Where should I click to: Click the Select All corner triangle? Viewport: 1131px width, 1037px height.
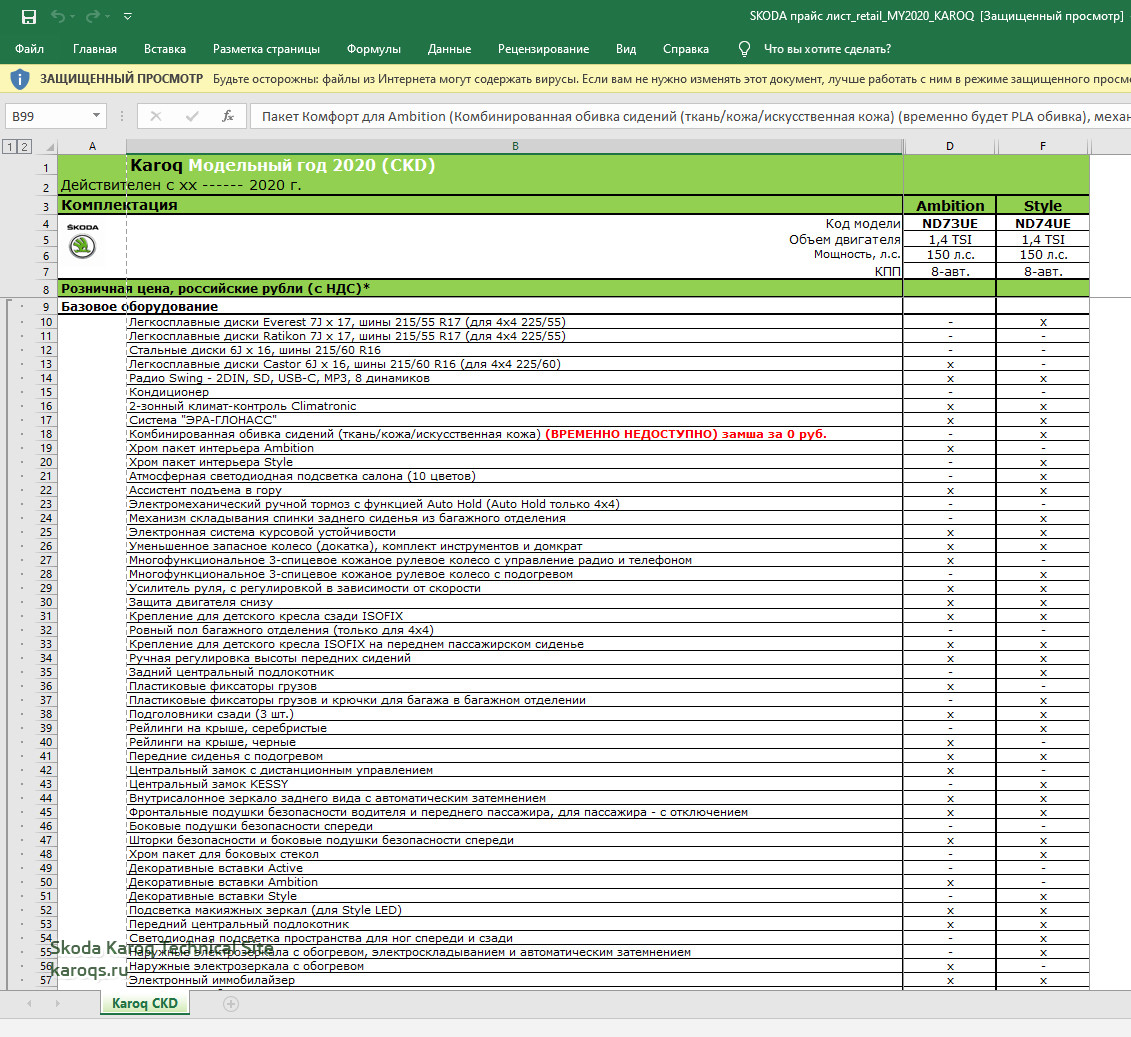(x=49, y=147)
